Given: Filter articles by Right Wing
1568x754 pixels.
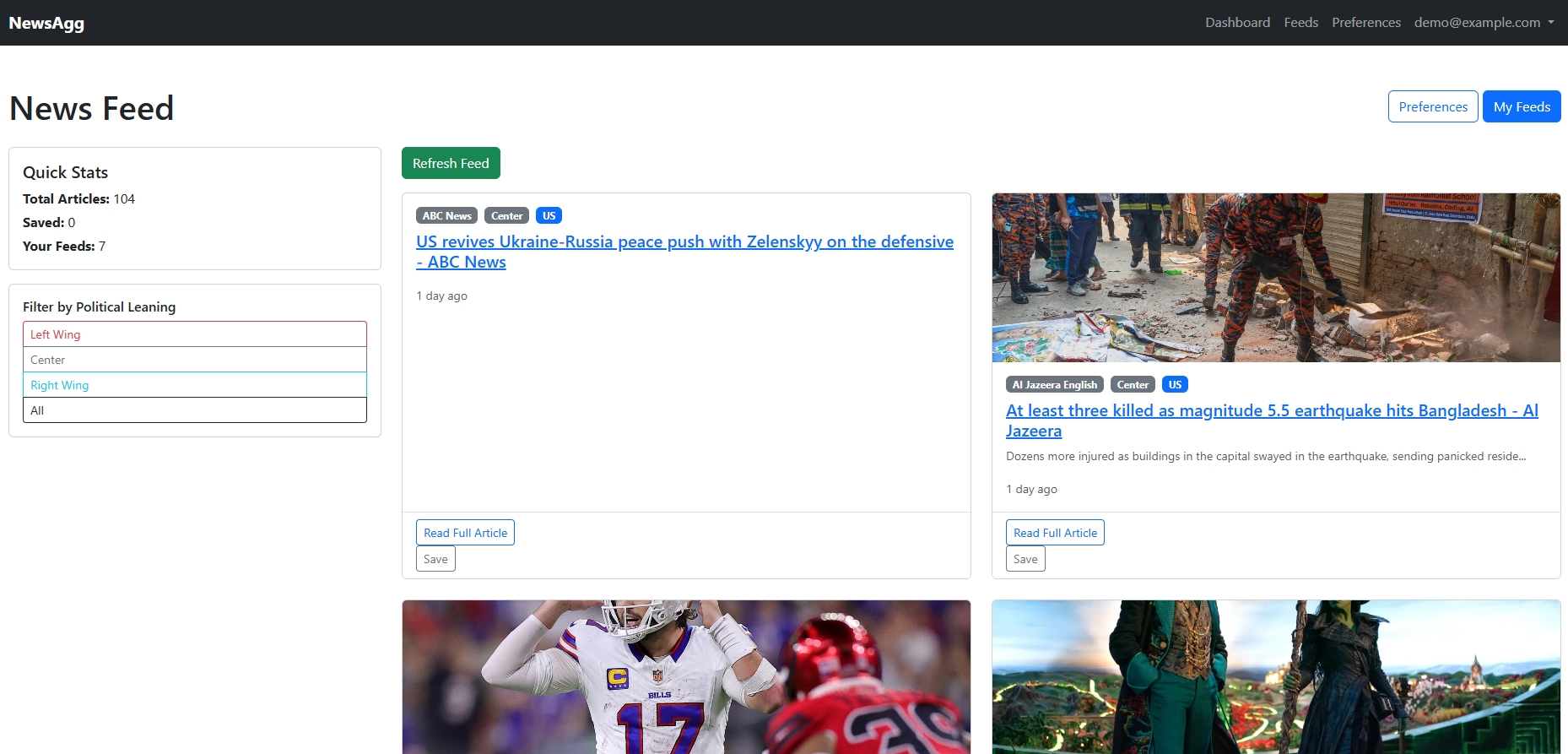Looking at the screenshot, I should point(194,385).
